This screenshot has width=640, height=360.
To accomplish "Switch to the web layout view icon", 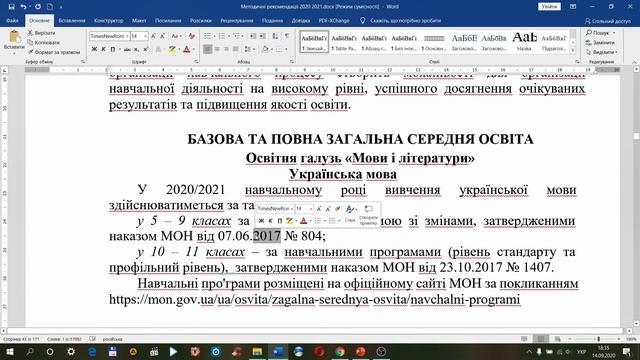I will (x=557, y=339).
